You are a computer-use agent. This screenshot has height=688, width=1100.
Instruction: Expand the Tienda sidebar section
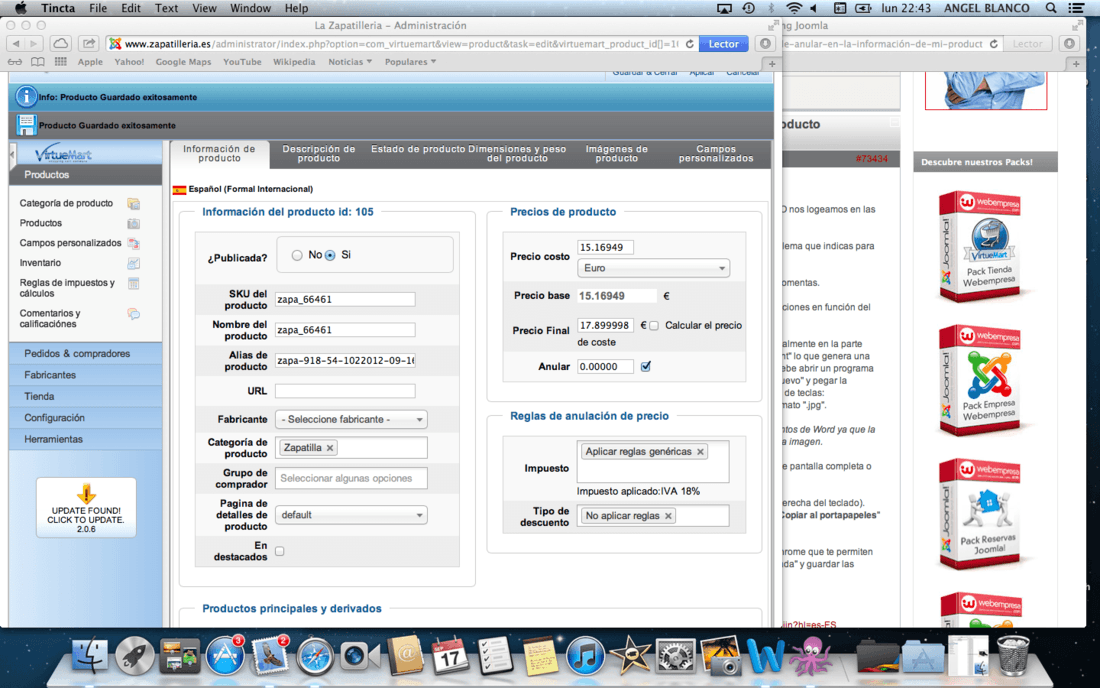[x=86, y=396]
